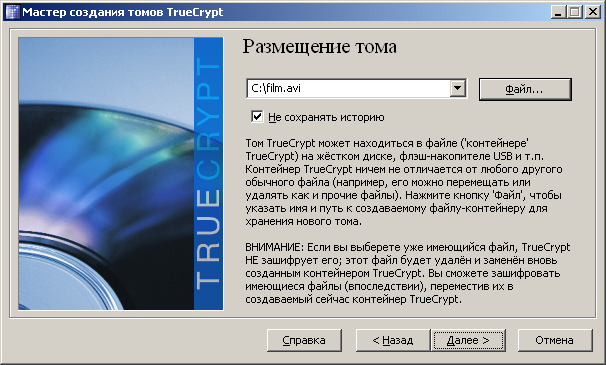Viewport: 606px width, 365px height.
Task: Click the paragraph starting Том TrueCrypt может находиться
Action: coord(404,182)
